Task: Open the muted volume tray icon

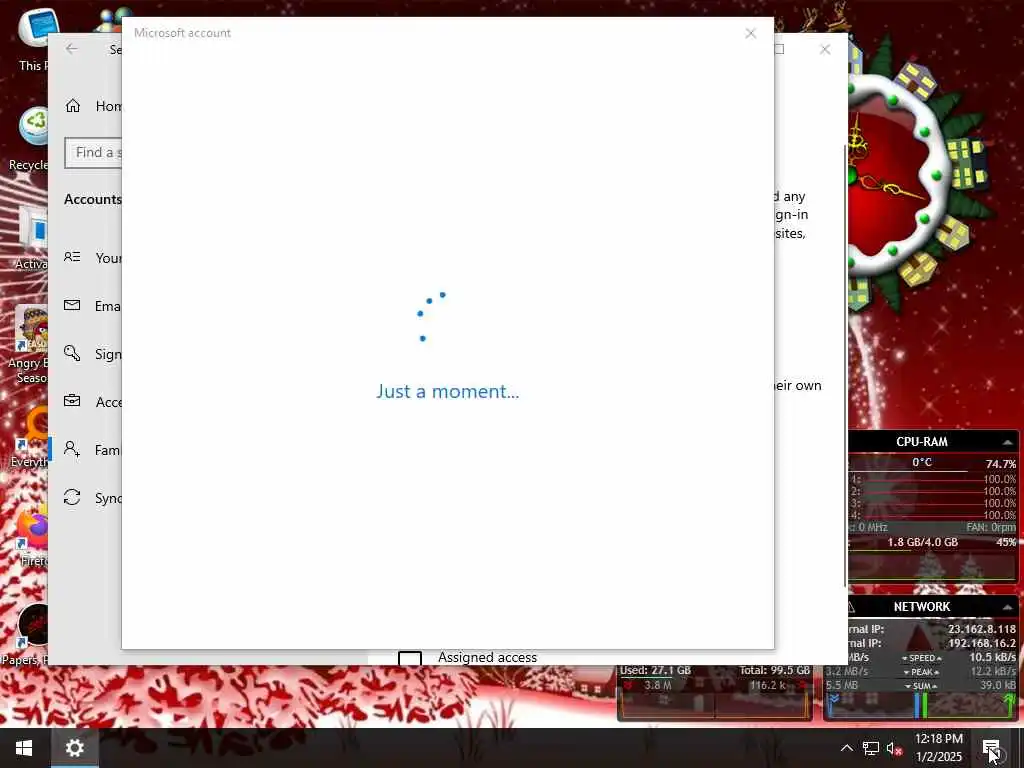Action: (894, 749)
